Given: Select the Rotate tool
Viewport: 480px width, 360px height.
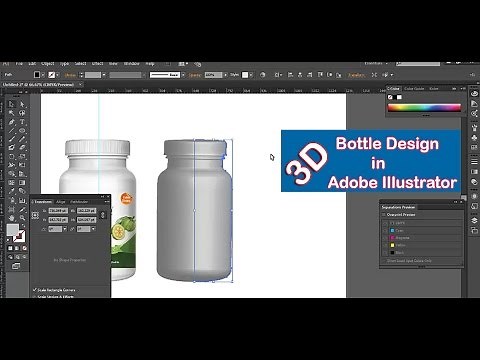Looking at the screenshot, I should (x=12, y=156).
